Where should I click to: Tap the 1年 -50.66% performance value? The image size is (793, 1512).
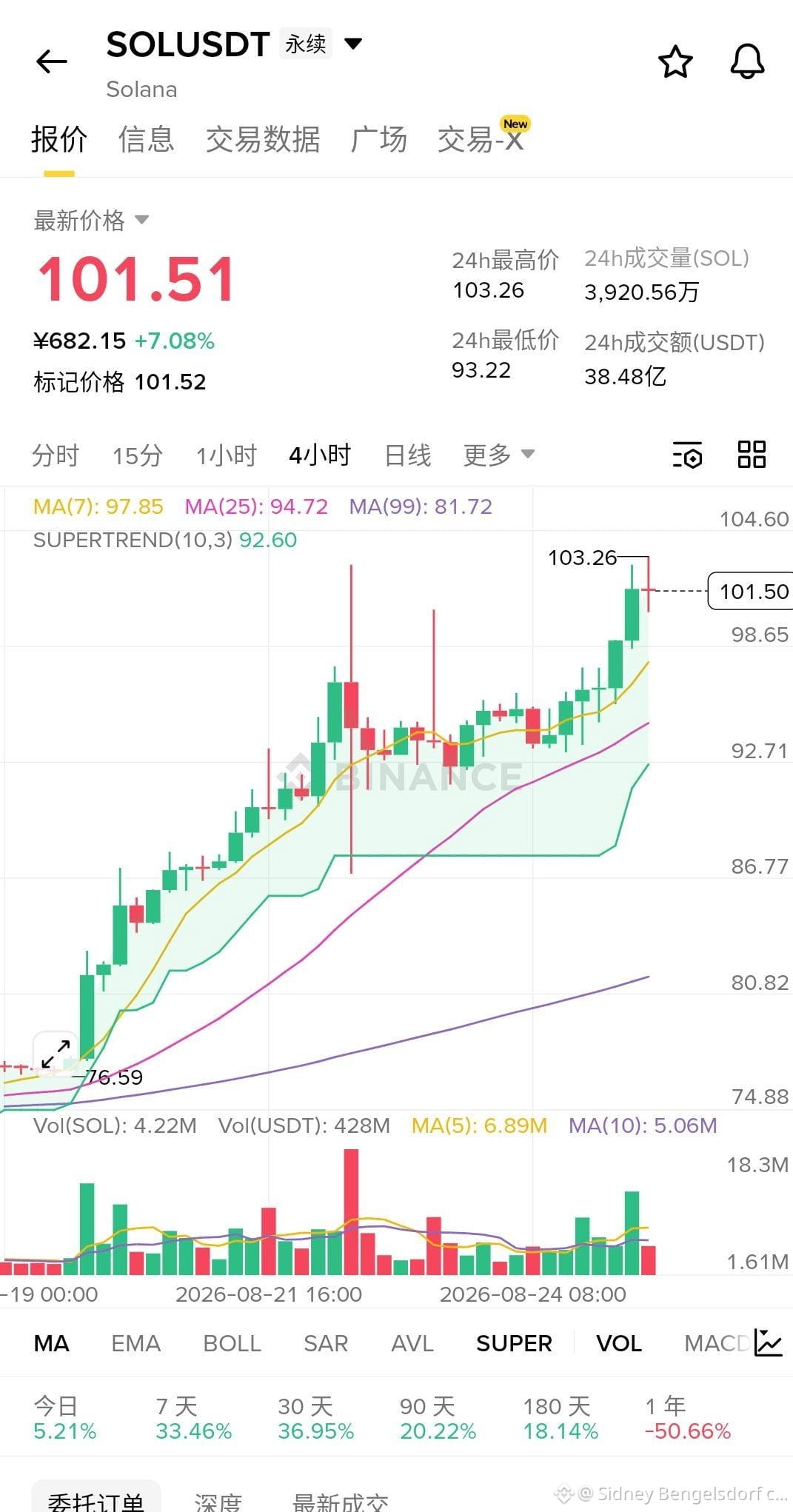point(688,1431)
